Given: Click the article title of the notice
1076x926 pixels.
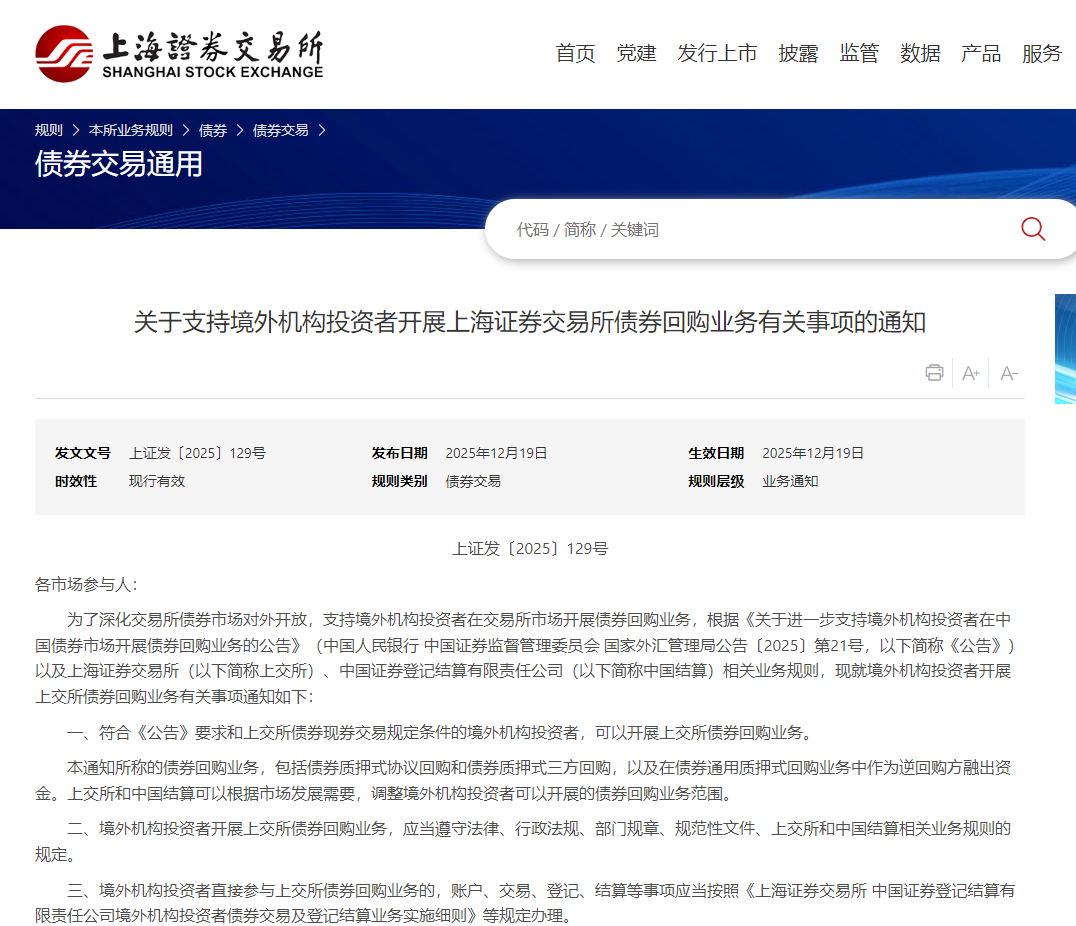Looking at the screenshot, I should point(530,322).
